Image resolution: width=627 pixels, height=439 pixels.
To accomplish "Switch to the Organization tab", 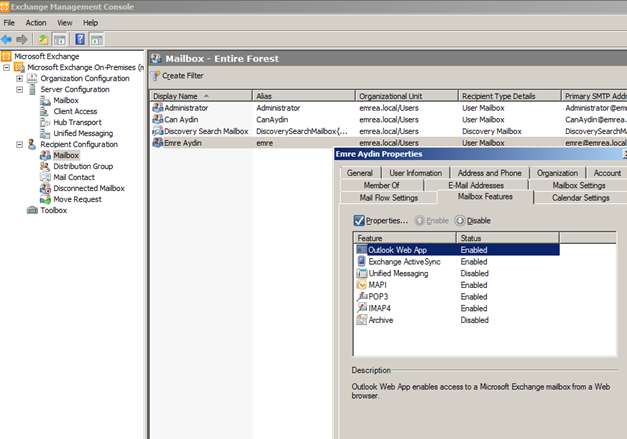I will click(557, 173).
